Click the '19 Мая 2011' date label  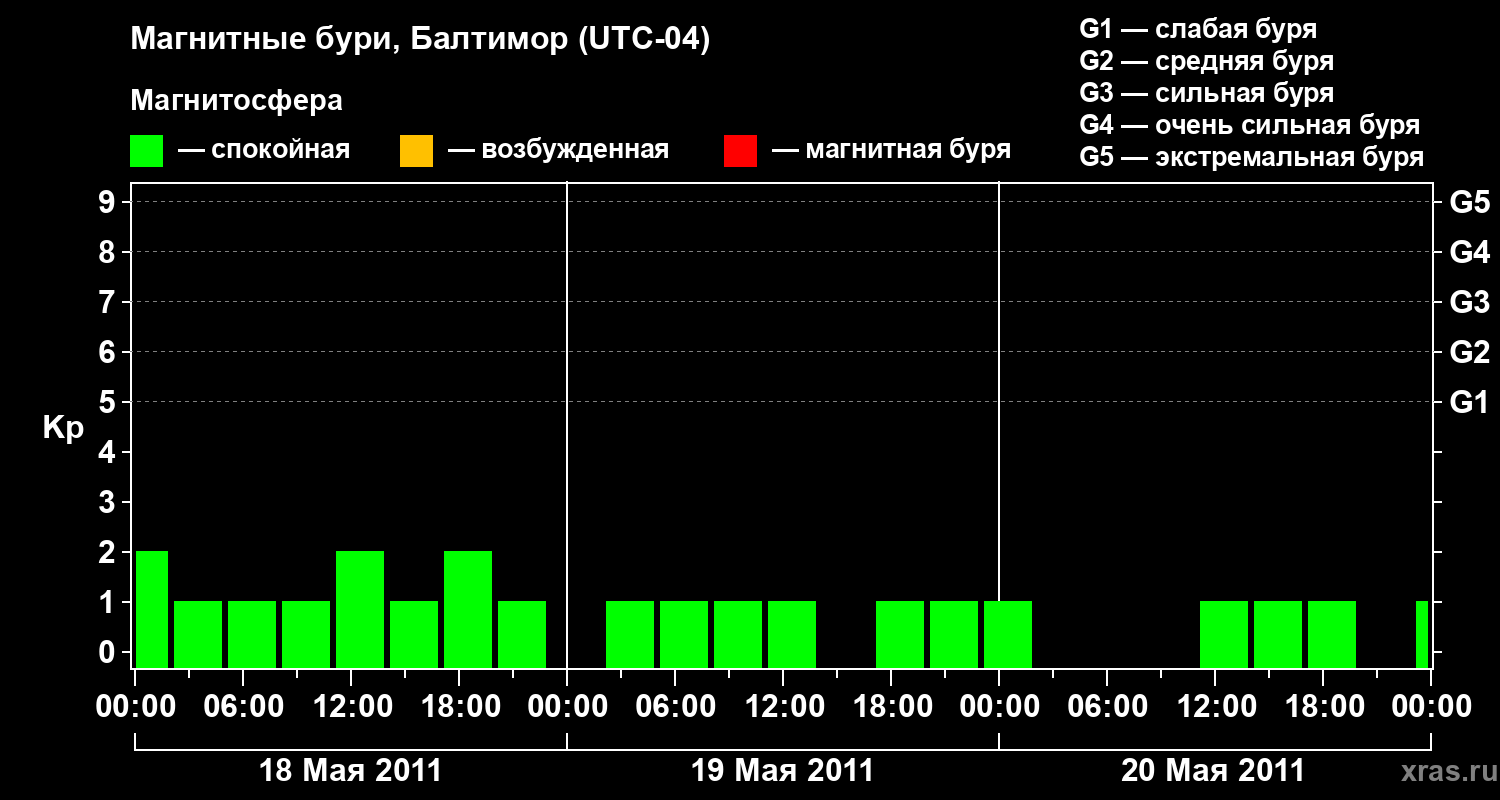pos(782,771)
